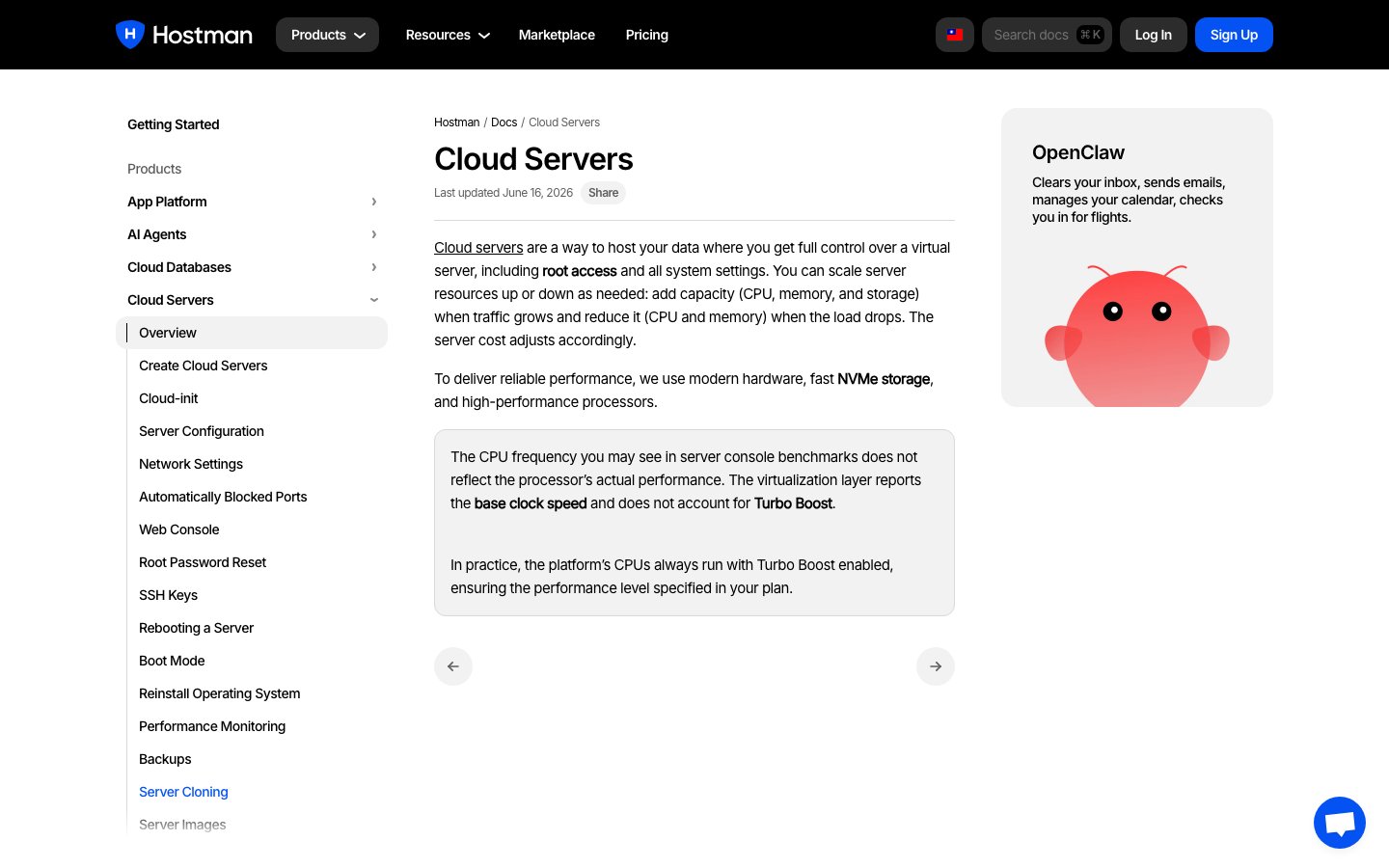Open Web Console page

point(179,529)
